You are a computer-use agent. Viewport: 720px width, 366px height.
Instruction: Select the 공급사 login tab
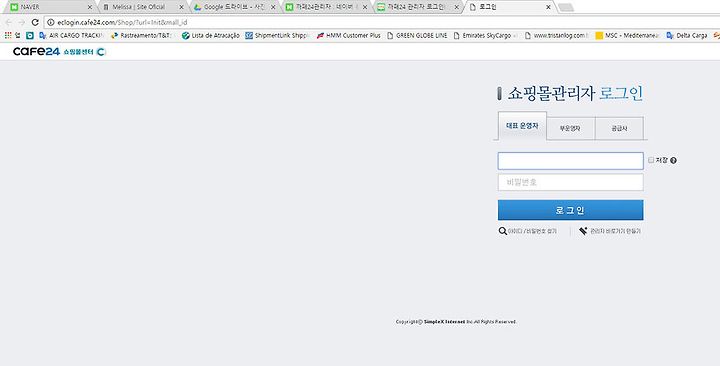point(619,129)
